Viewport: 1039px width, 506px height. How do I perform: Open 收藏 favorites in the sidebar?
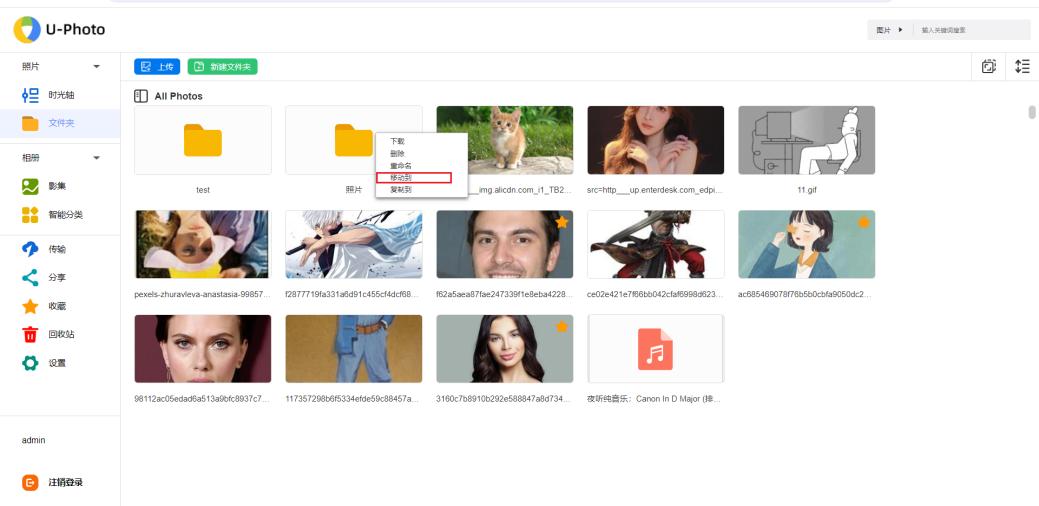pyautogui.click(x=57, y=306)
